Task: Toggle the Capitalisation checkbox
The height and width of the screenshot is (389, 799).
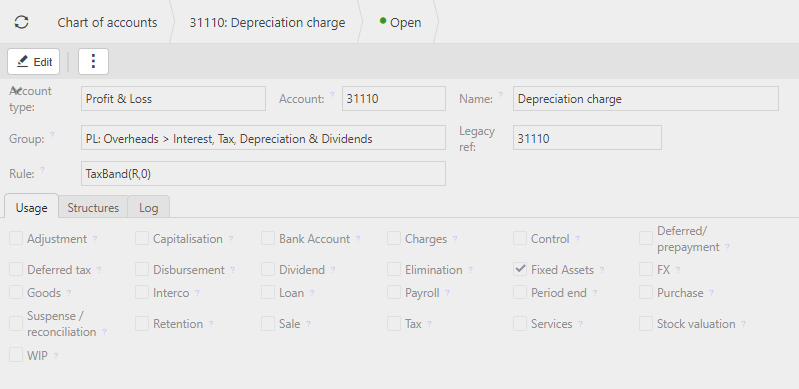Action: 142,238
